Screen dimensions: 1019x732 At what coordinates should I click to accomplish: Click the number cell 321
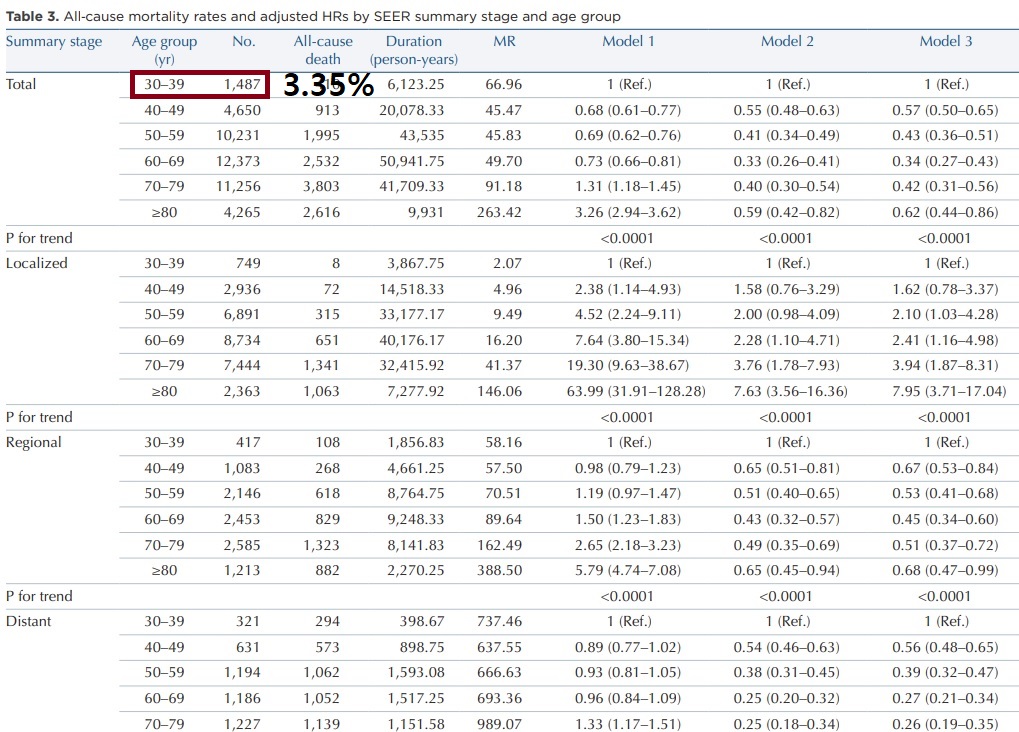click(248, 621)
